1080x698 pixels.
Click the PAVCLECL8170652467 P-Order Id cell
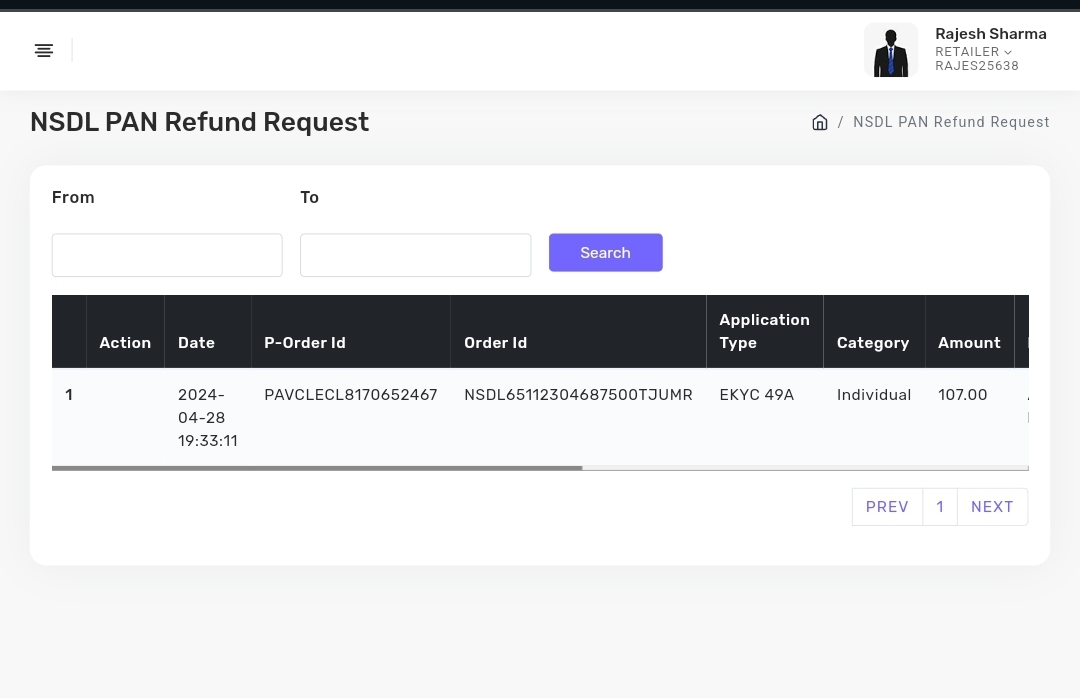click(350, 395)
